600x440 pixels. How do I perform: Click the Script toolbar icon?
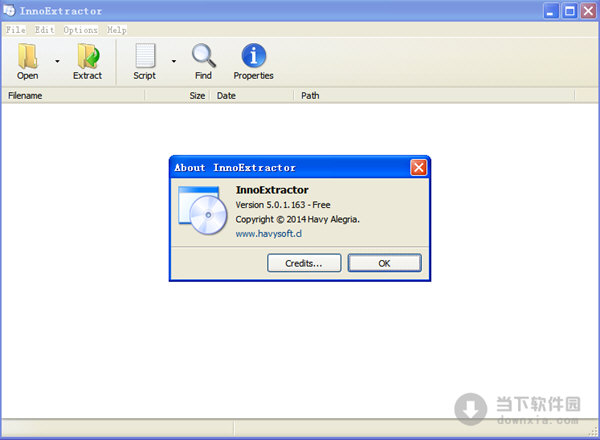click(x=145, y=56)
